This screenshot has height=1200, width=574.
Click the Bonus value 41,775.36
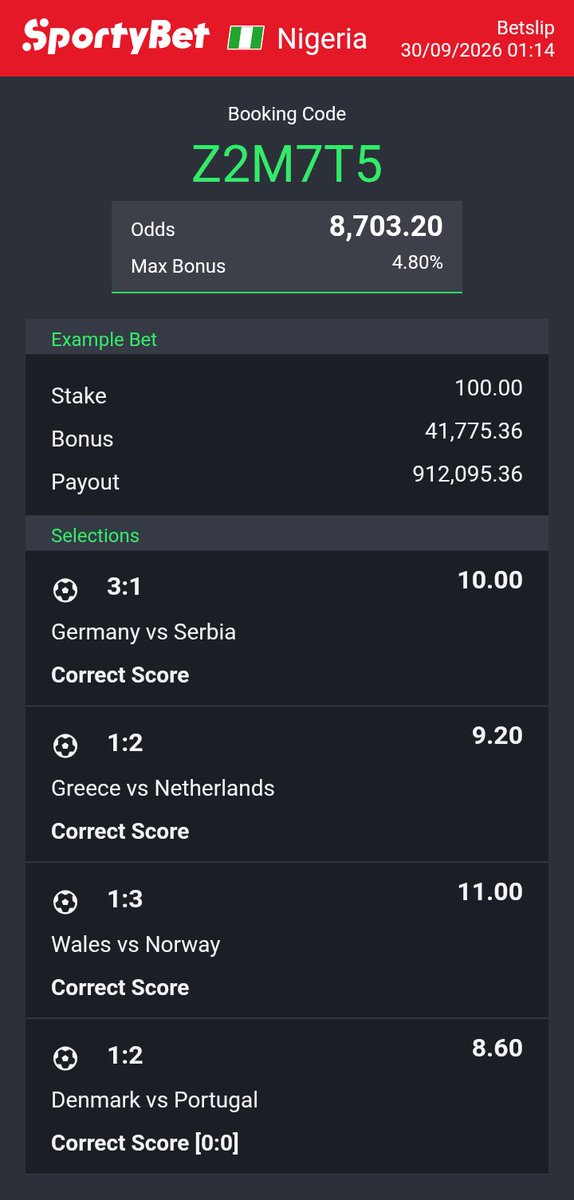tap(473, 431)
